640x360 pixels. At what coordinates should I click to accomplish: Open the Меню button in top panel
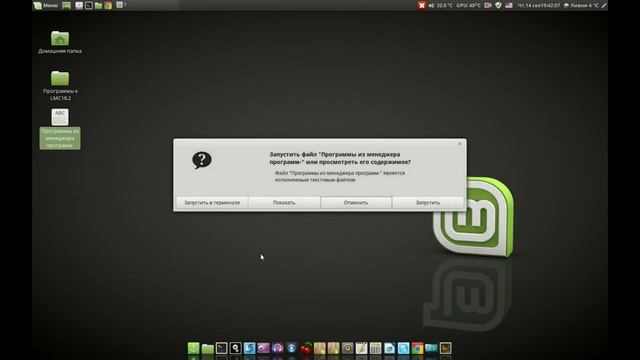pos(46,5)
